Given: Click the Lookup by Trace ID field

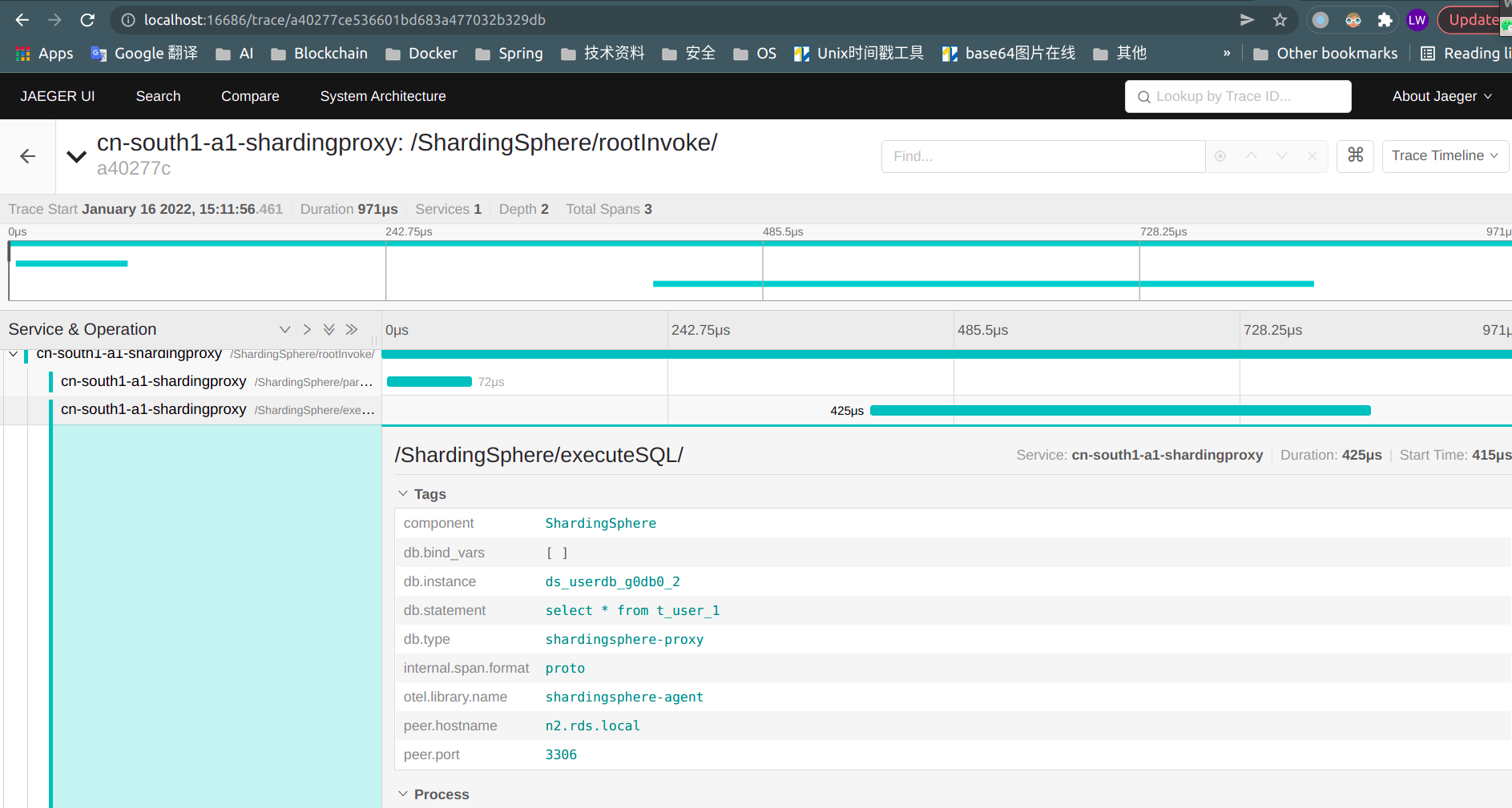Looking at the screenshot, I should point(1238,96).
